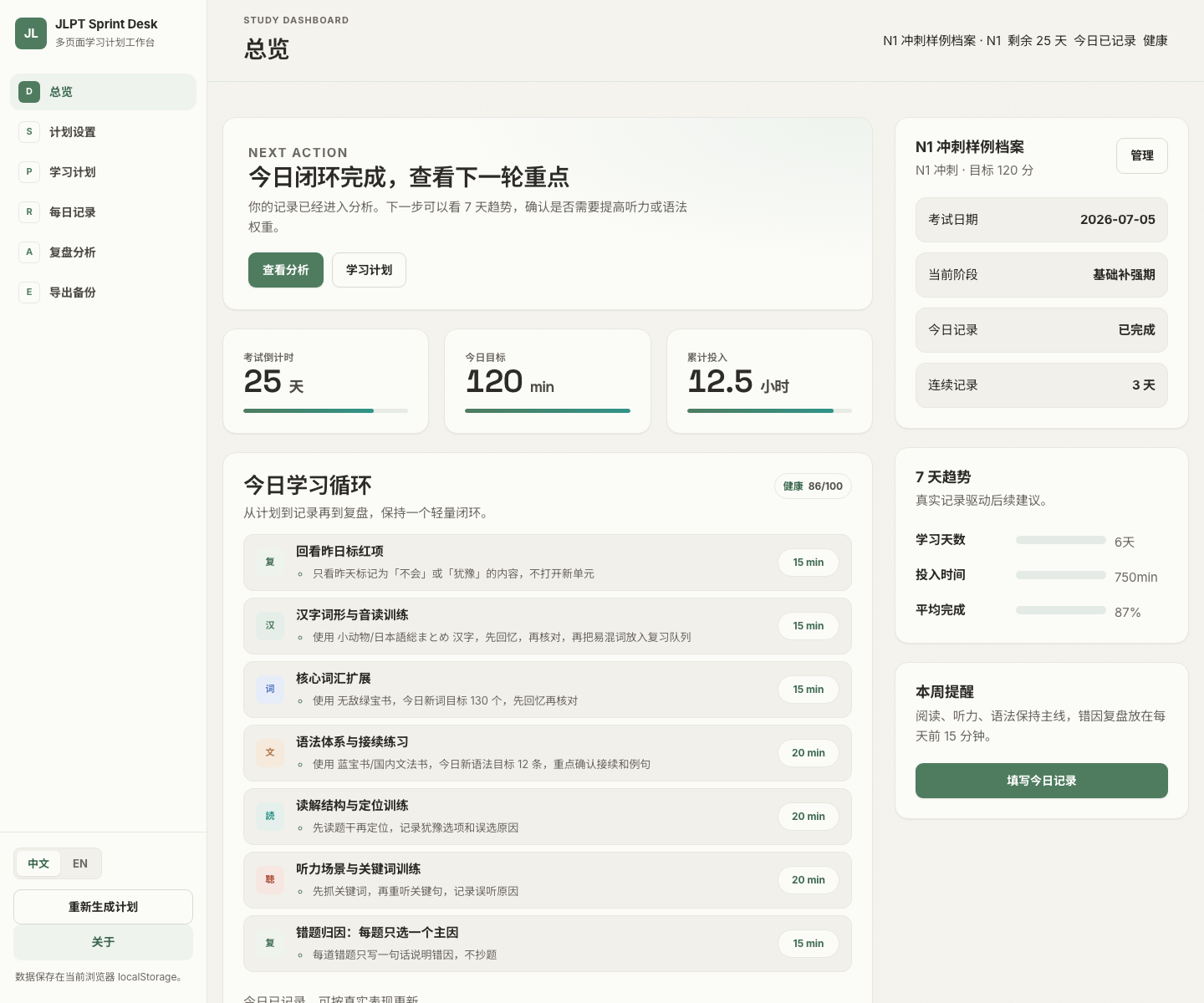The height and width of the screenshot is (1003, 1204).
Task: Click the 本周提醒 card heading
Action: [945, 692]
